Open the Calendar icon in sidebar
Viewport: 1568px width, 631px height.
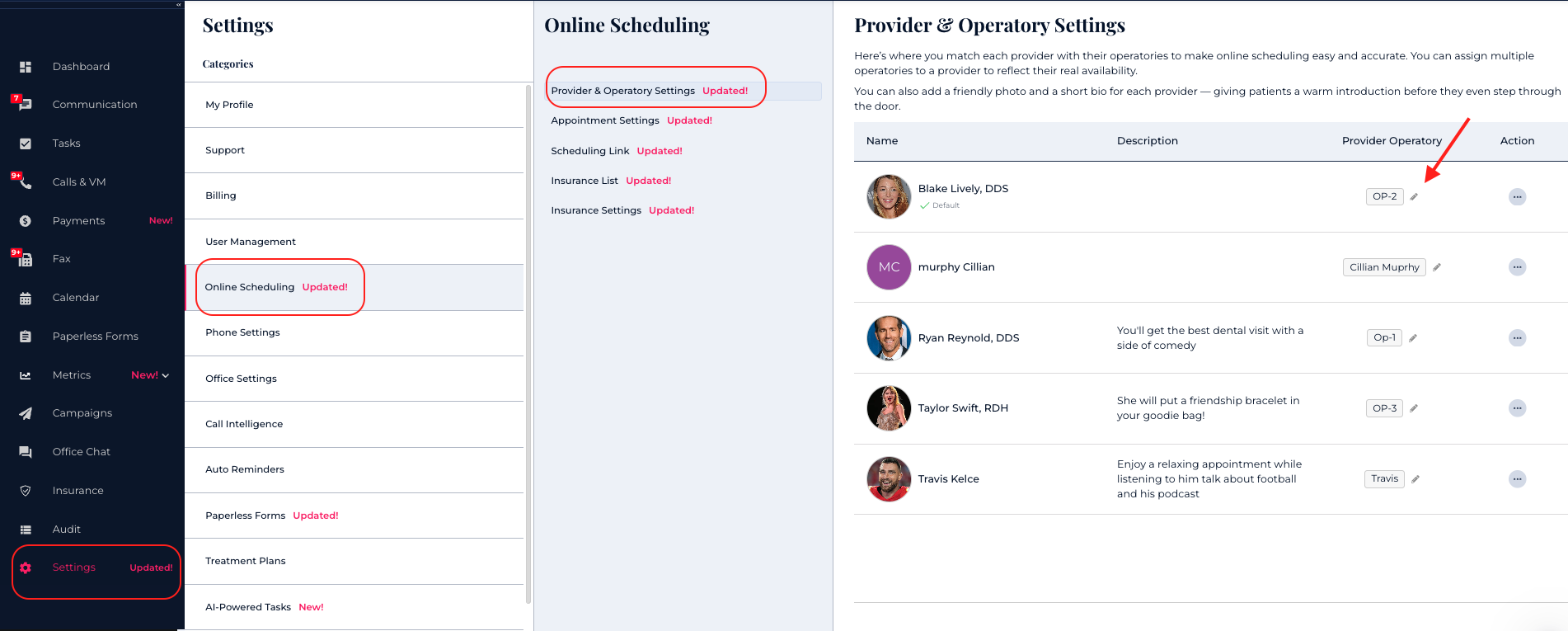coord(26,298)
